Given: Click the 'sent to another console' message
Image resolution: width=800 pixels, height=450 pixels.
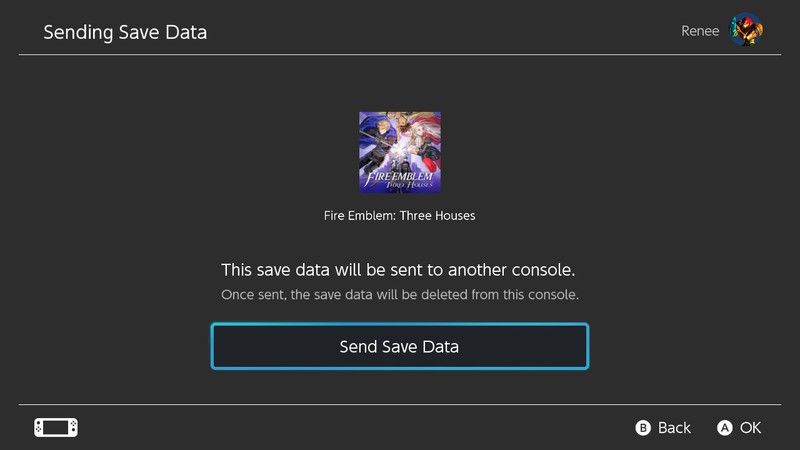Looking at the screenshot, I should (400, 270).
